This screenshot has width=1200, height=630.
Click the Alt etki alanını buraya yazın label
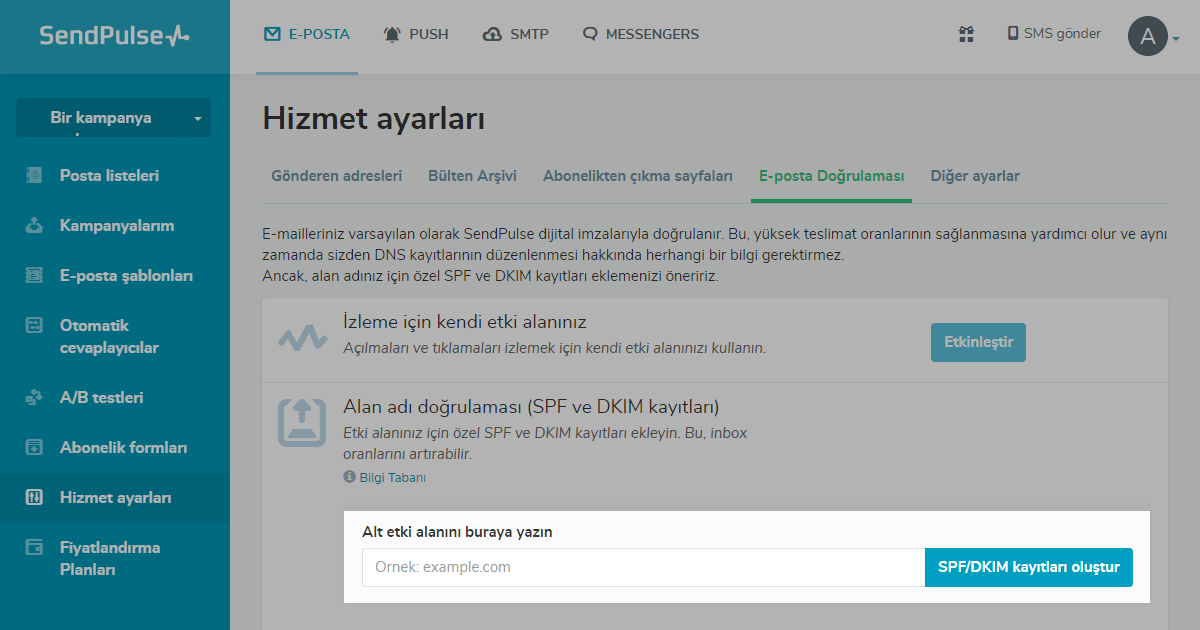[x=457, y=532]
